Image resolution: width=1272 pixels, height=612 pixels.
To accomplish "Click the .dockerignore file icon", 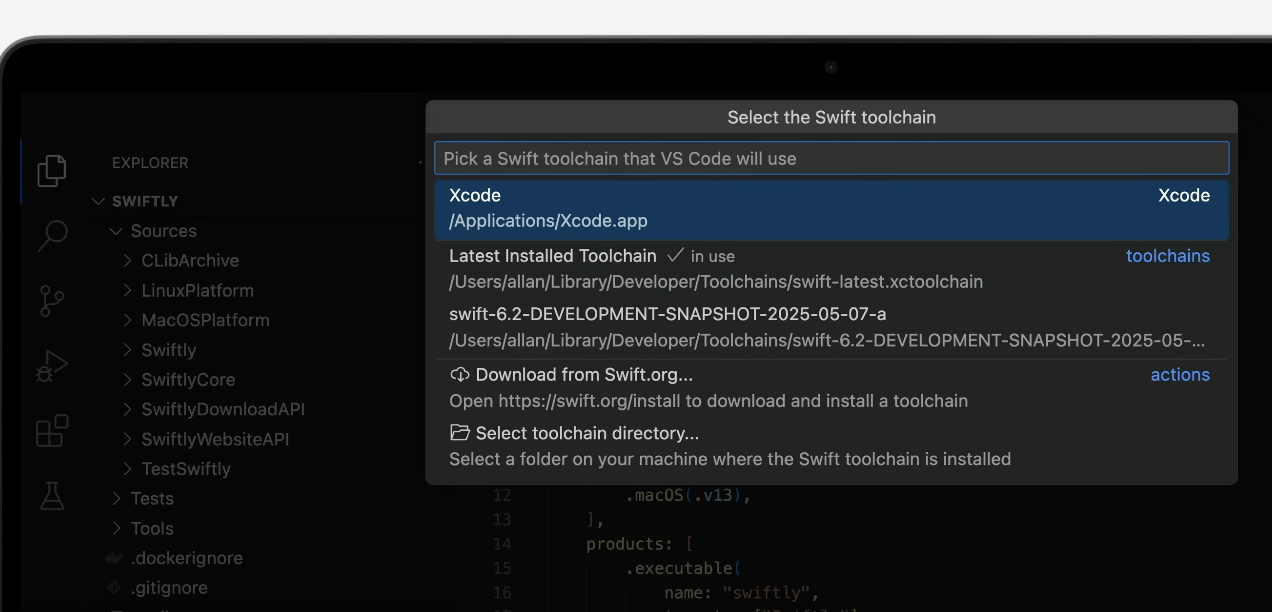I will [114, 558].
